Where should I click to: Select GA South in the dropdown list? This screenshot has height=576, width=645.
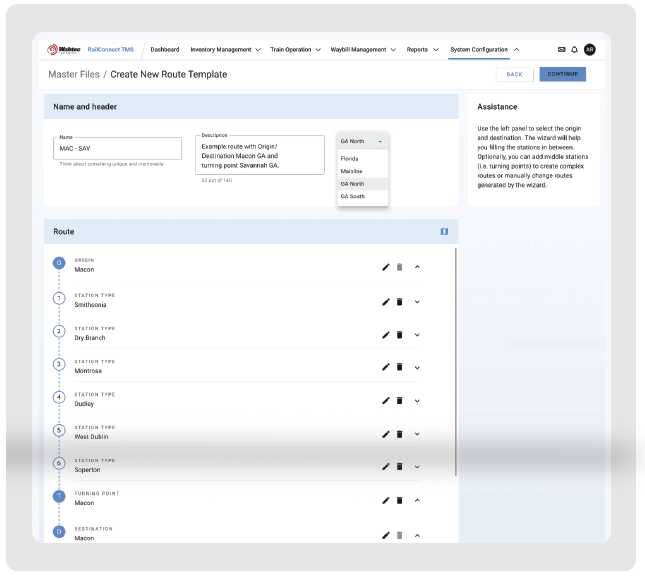point(353,197)
